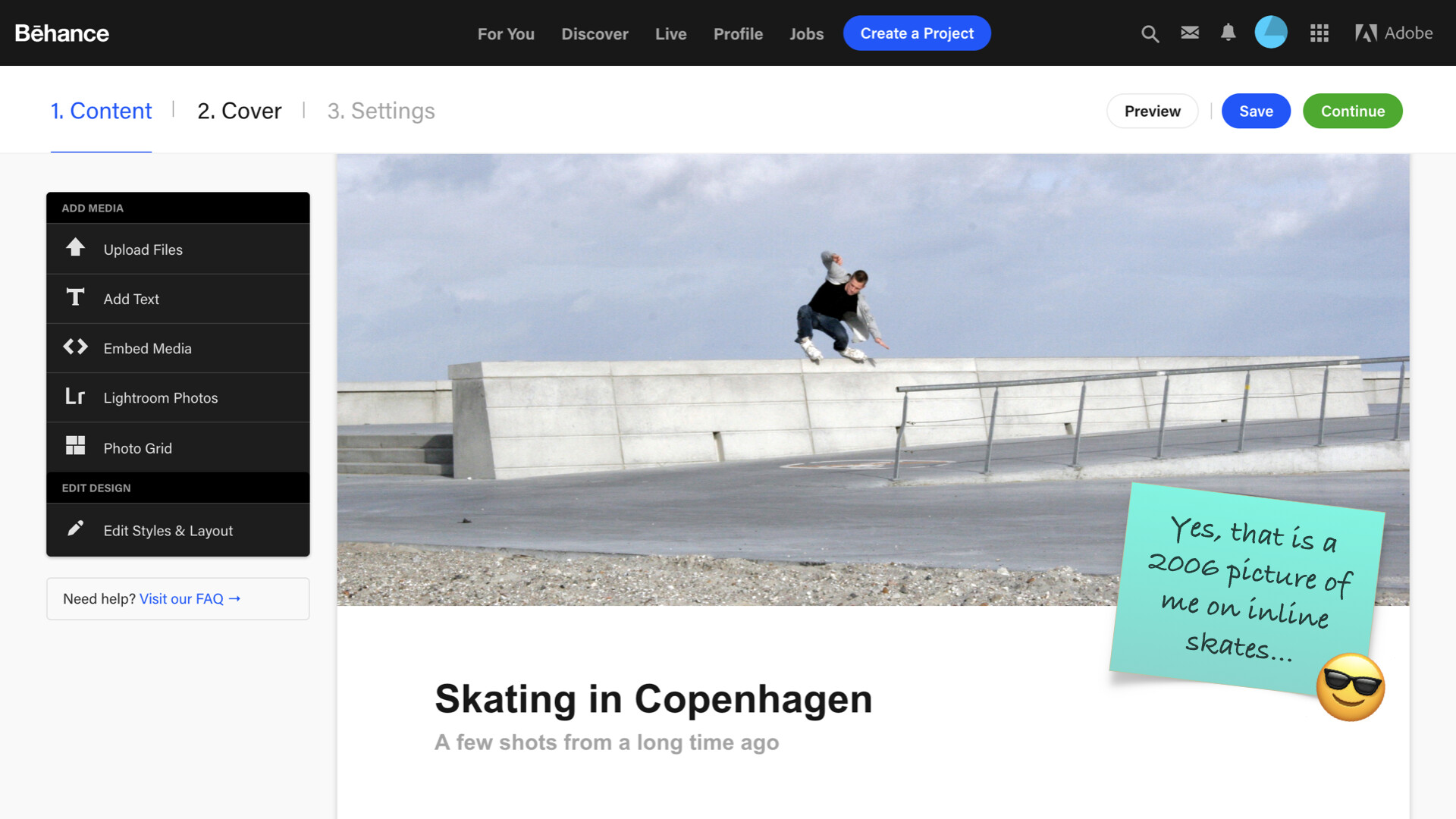Click the Upload Files arrow icon
This screenshot has width=1456, height=819.
tap(75, 247)
